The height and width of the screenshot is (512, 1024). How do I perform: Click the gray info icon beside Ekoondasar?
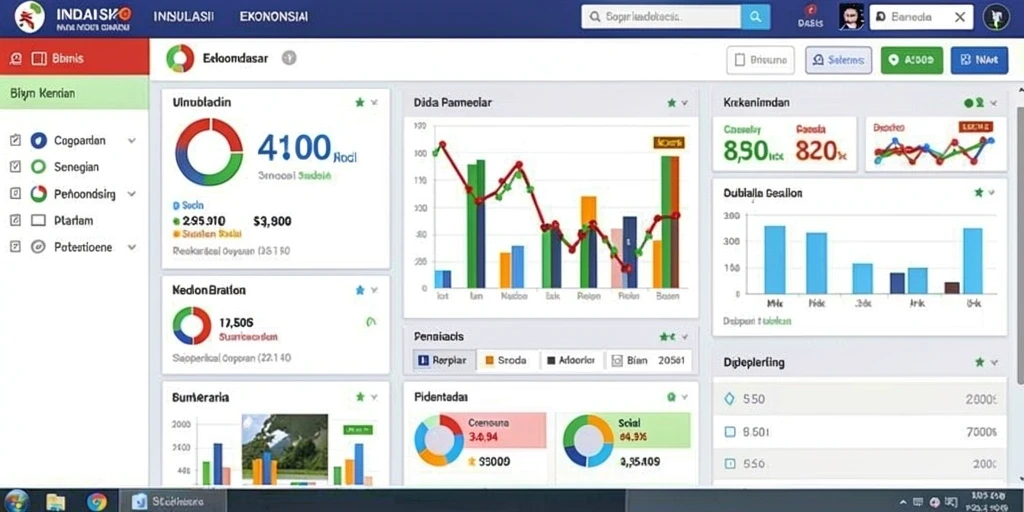(x=289, y=58)
